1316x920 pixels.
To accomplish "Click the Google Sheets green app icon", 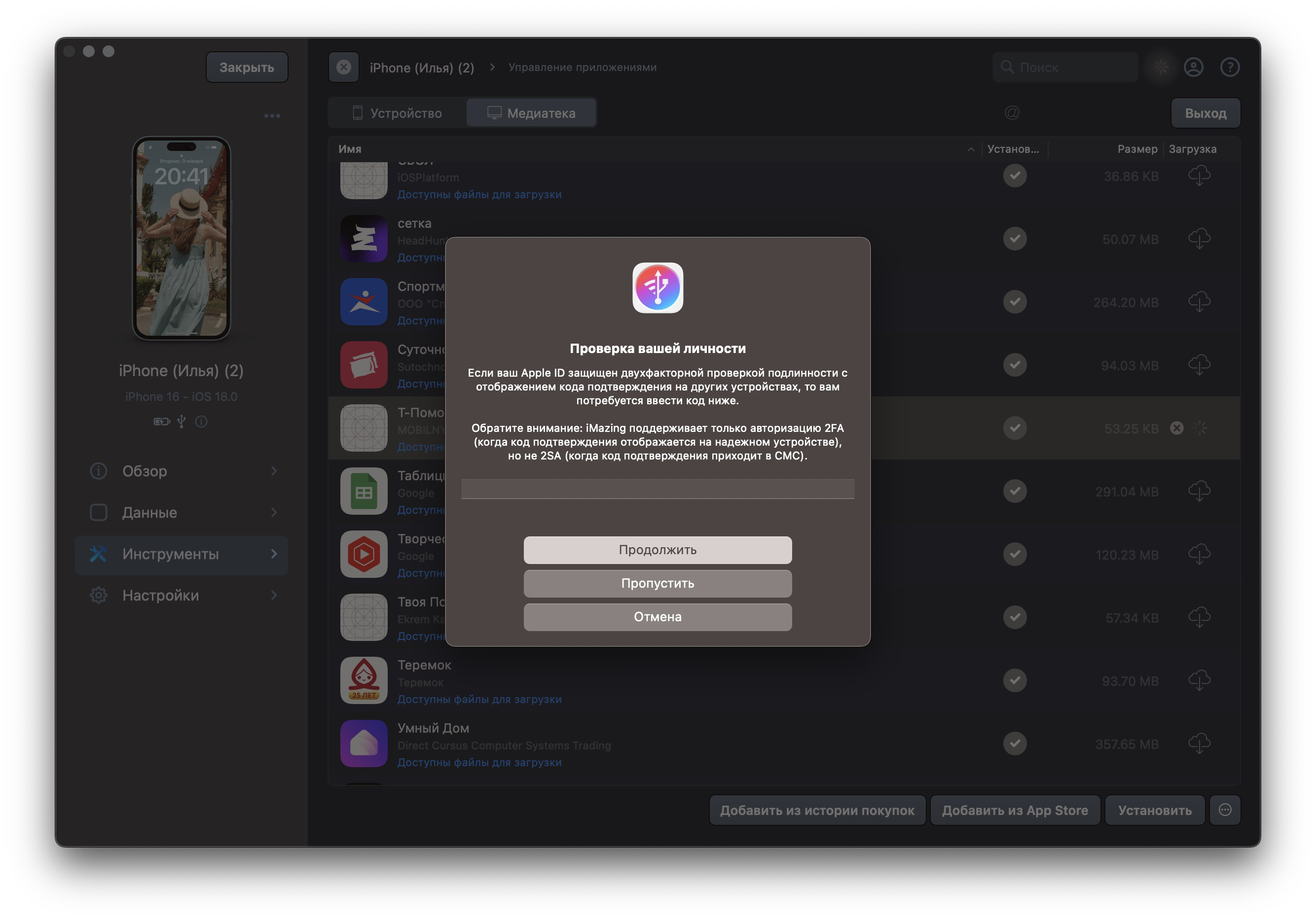I will 364,491.
